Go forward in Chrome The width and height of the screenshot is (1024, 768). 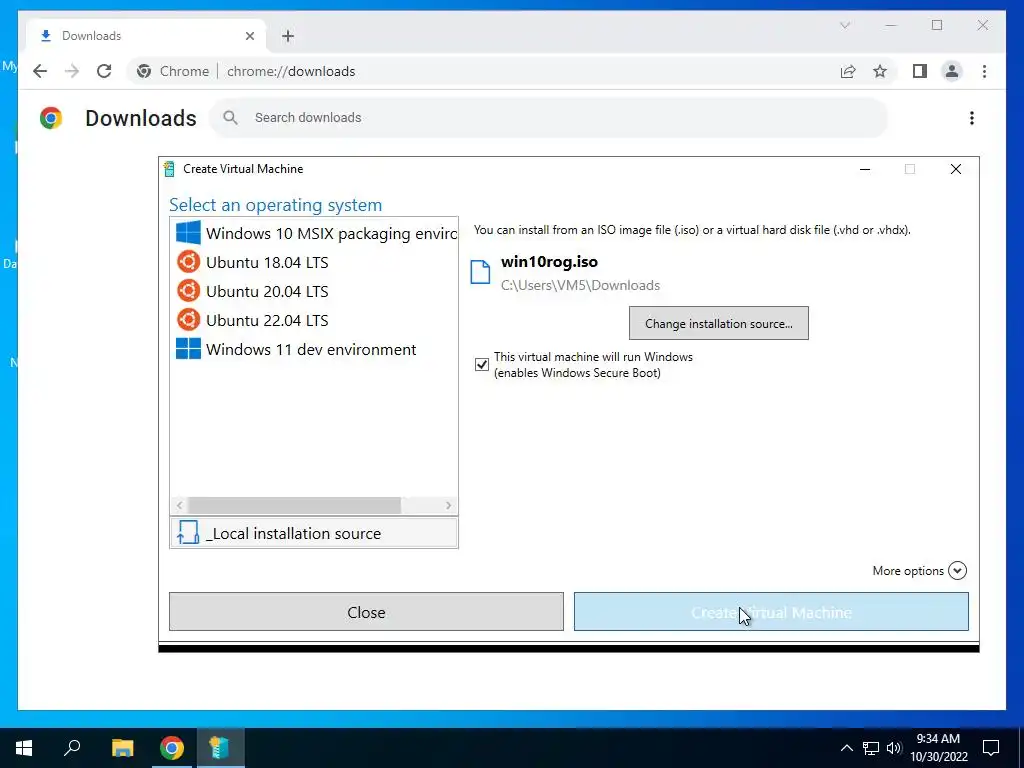(x=72, y=71)
